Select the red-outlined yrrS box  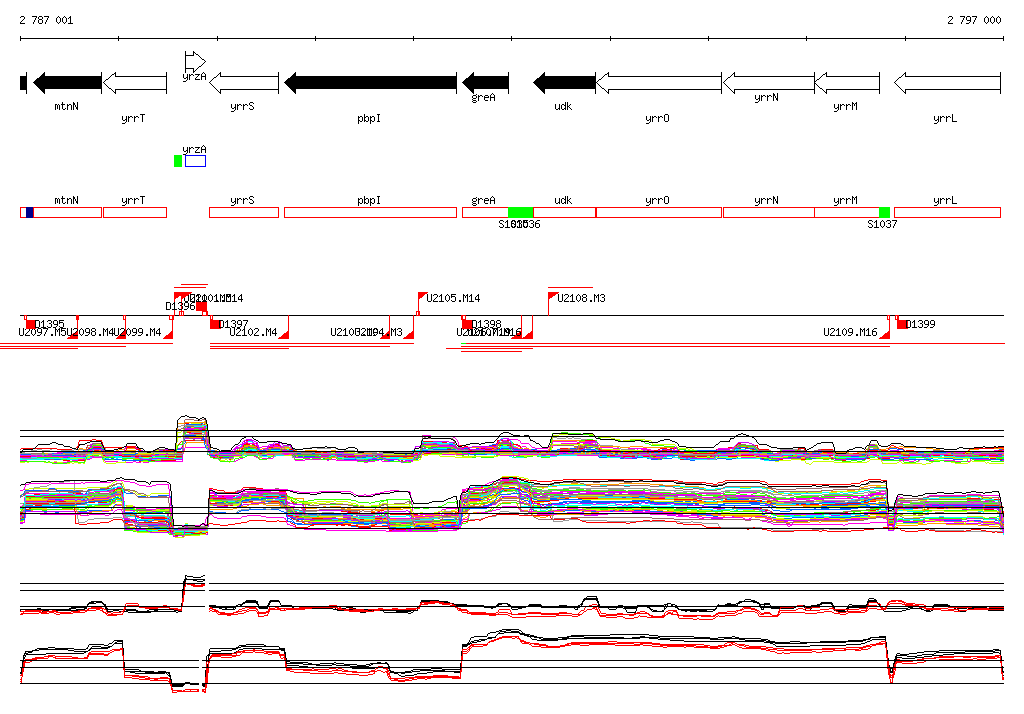click(x=244, y=212)
